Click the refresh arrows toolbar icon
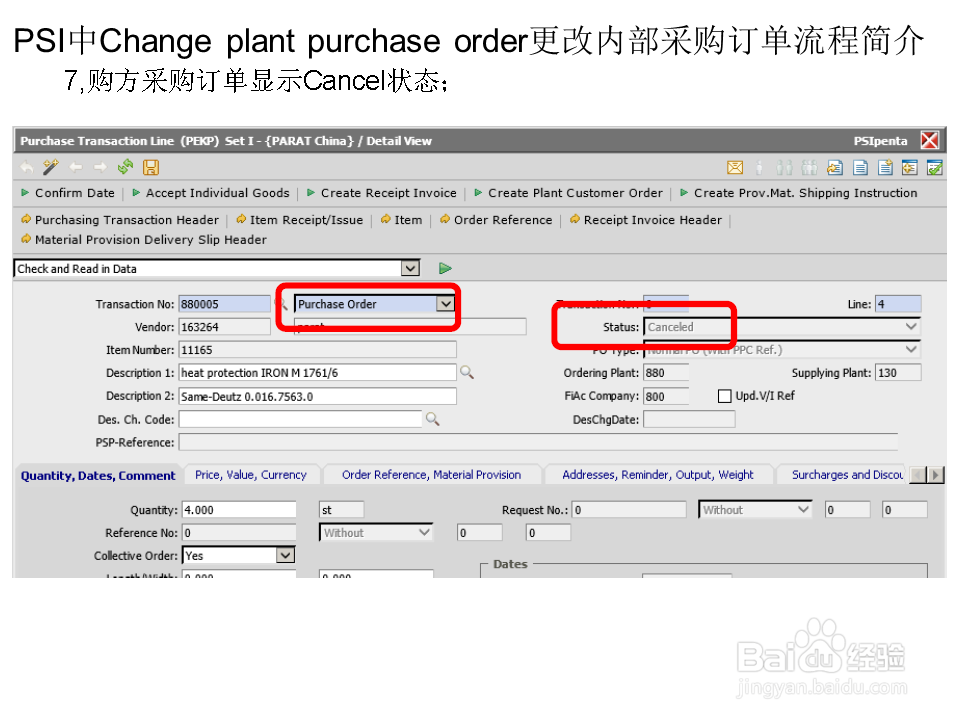Viewport: 960px width, 720px height. [x=123, y=167]
